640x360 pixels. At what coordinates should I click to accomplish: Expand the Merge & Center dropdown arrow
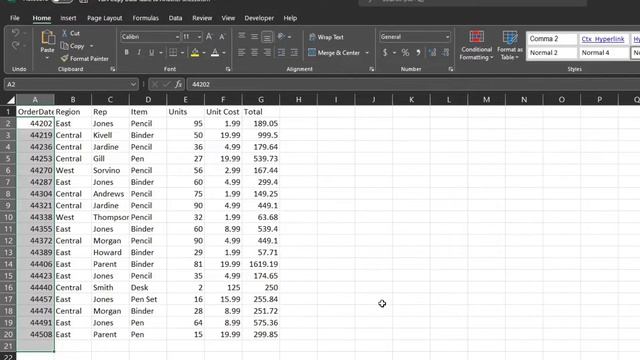(x=367, y=53)
